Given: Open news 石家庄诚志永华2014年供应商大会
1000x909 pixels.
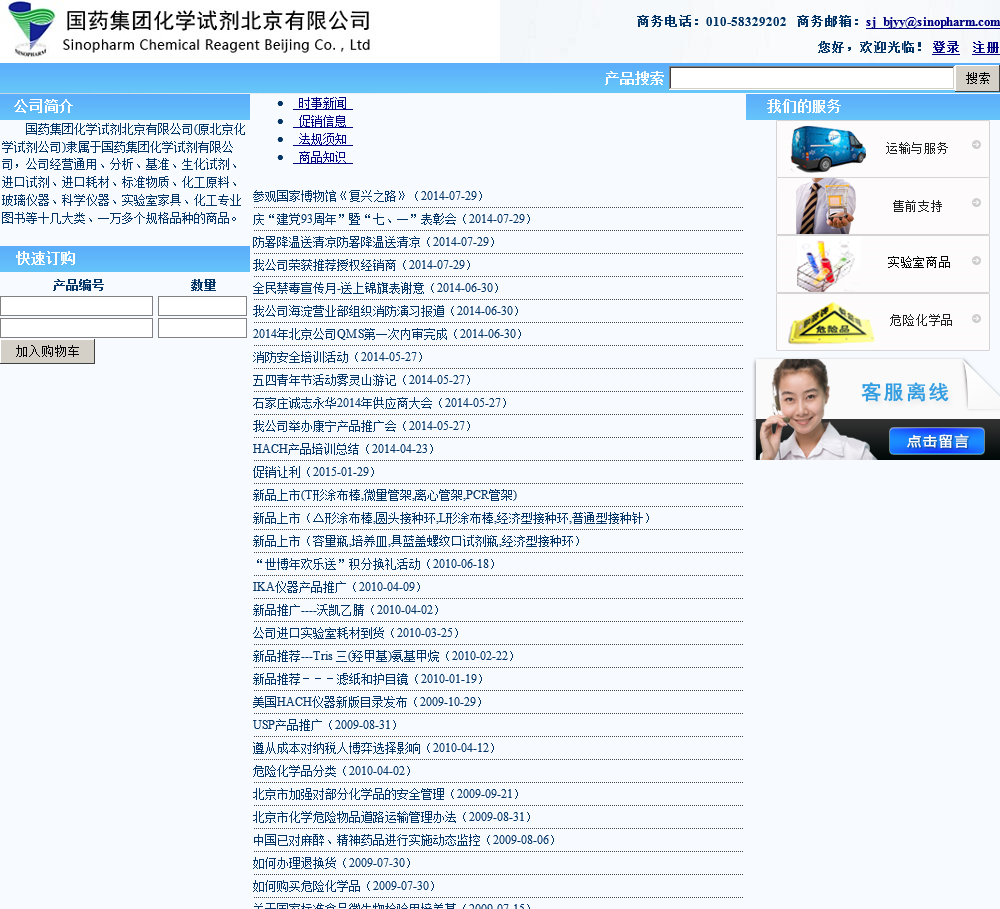Looking at the screenshot, I should (380, 403).
